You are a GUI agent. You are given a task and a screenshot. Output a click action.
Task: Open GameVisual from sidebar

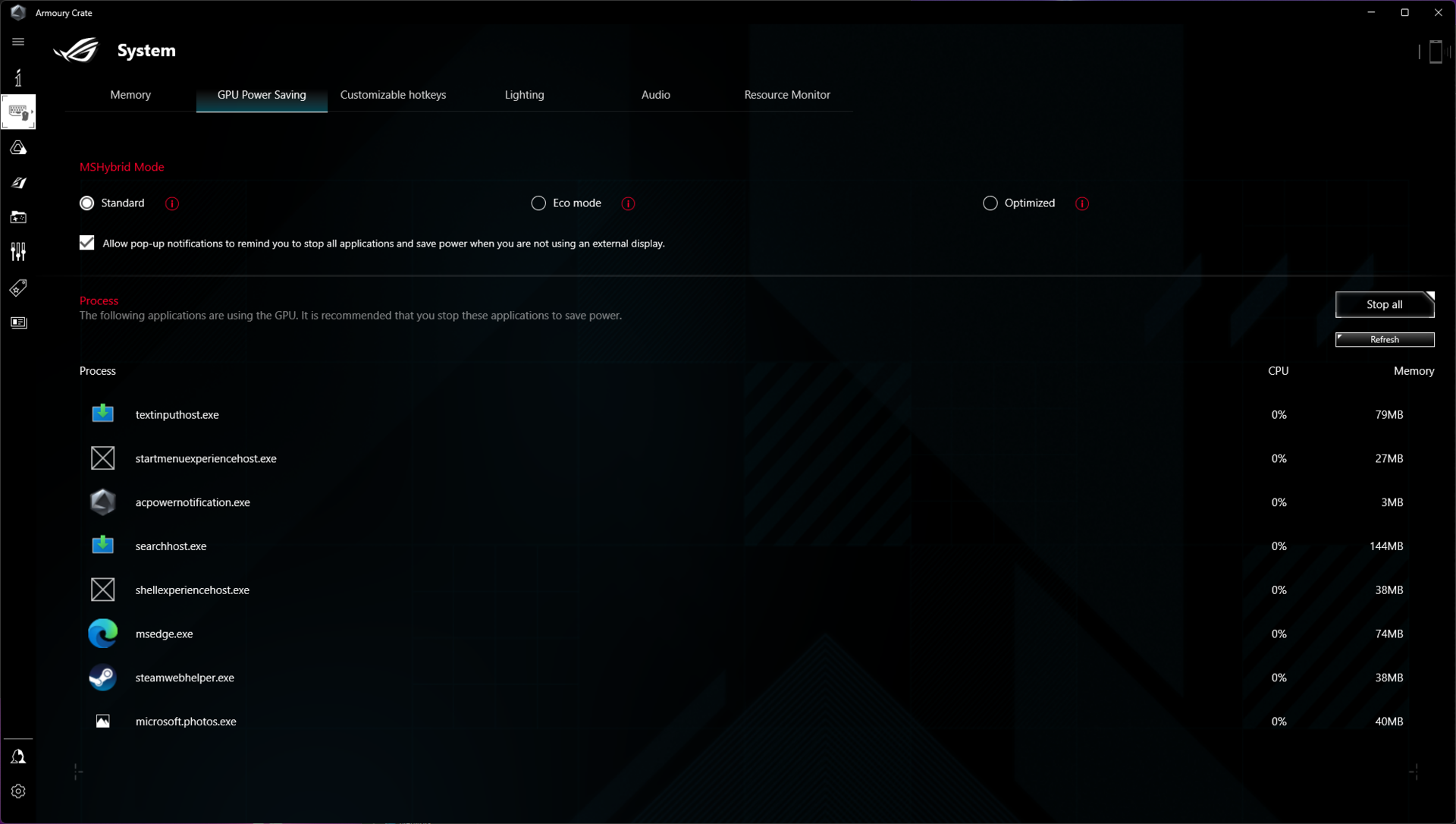18,183
